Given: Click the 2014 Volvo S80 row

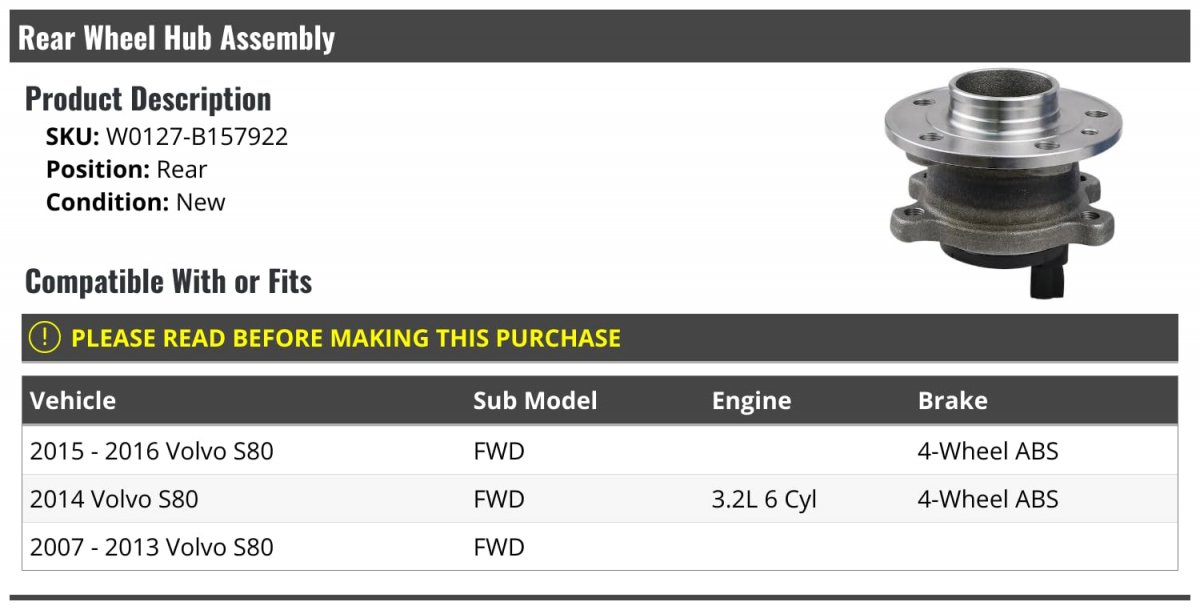Looking at the screenshot, I should [600, 499].
